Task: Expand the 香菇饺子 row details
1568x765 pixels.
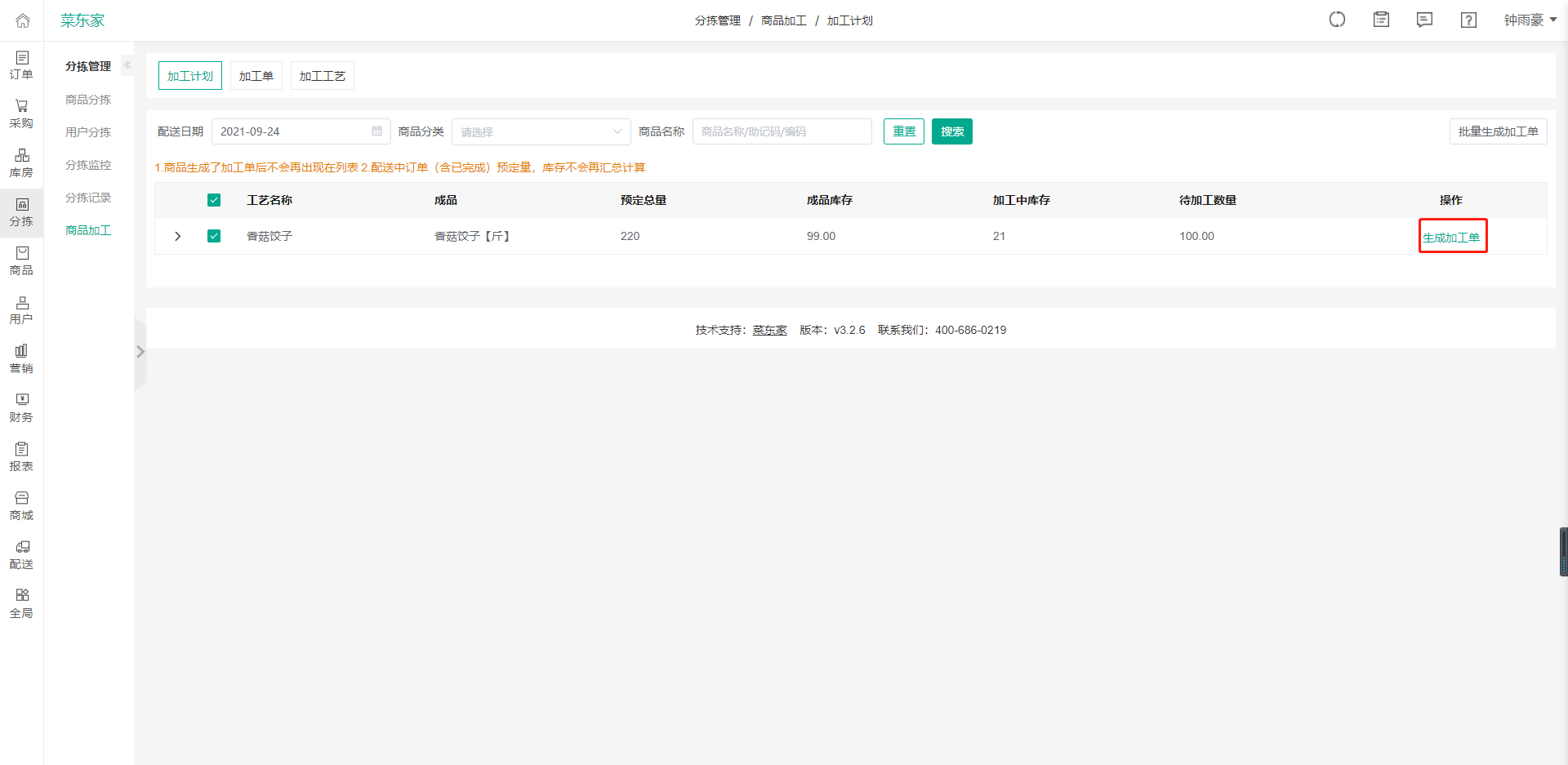Action: click(177, 236)
